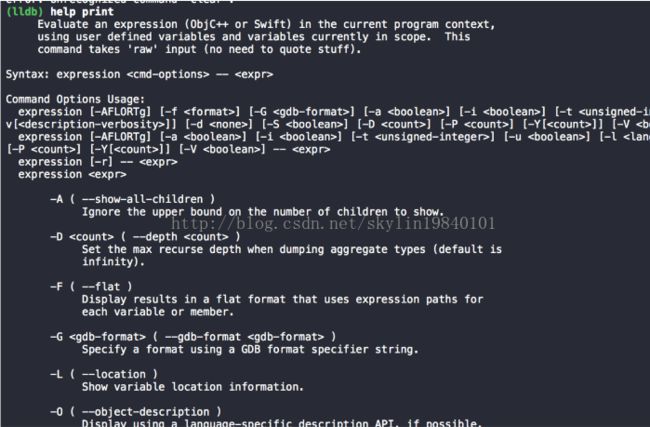
Task: Click the --flat option line
Action: pyautogui.click(x=91, y=287)
